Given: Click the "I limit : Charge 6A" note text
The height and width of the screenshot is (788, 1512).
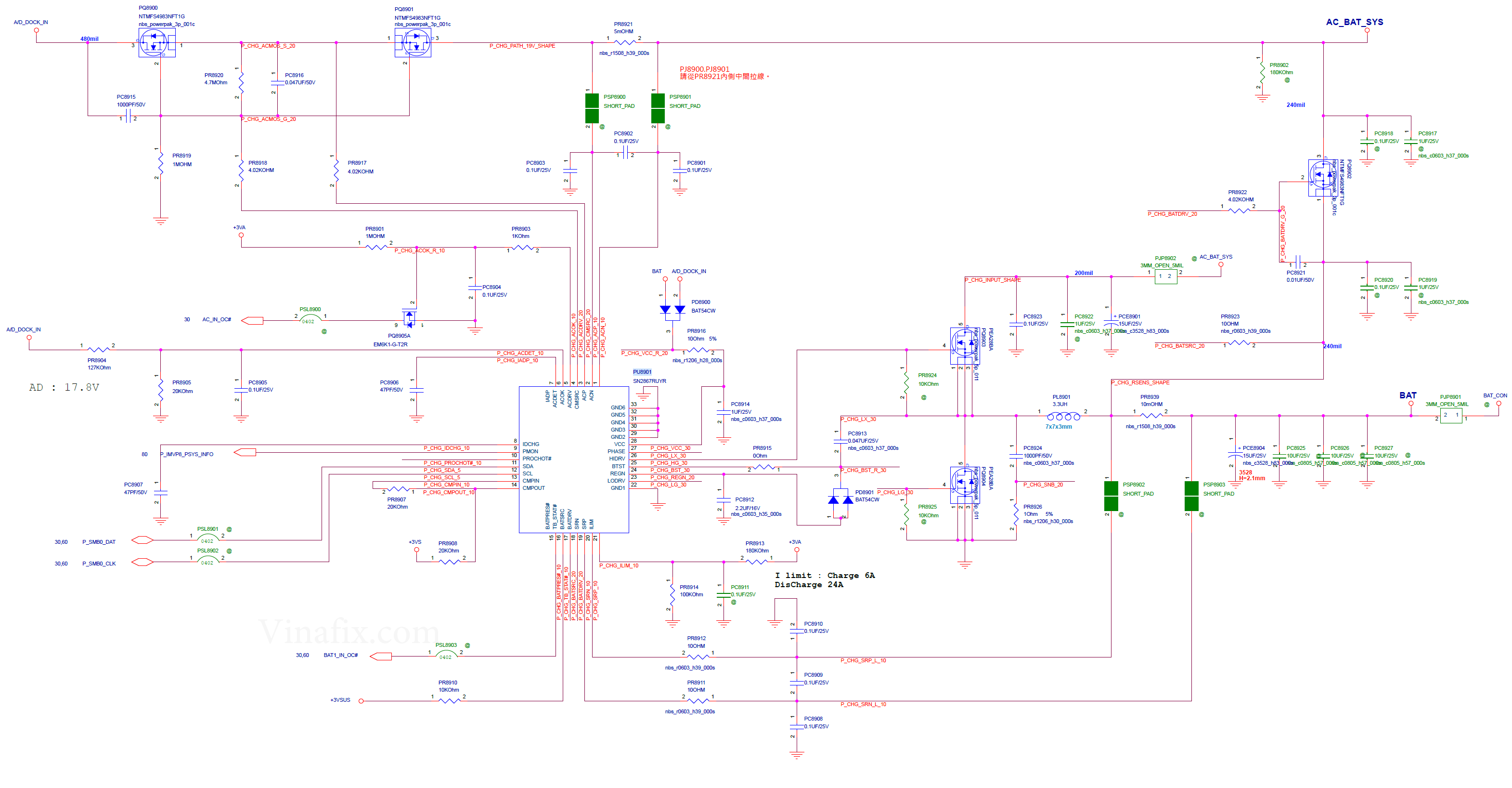Looking at the screenshot, I should (x=824, y=576).
